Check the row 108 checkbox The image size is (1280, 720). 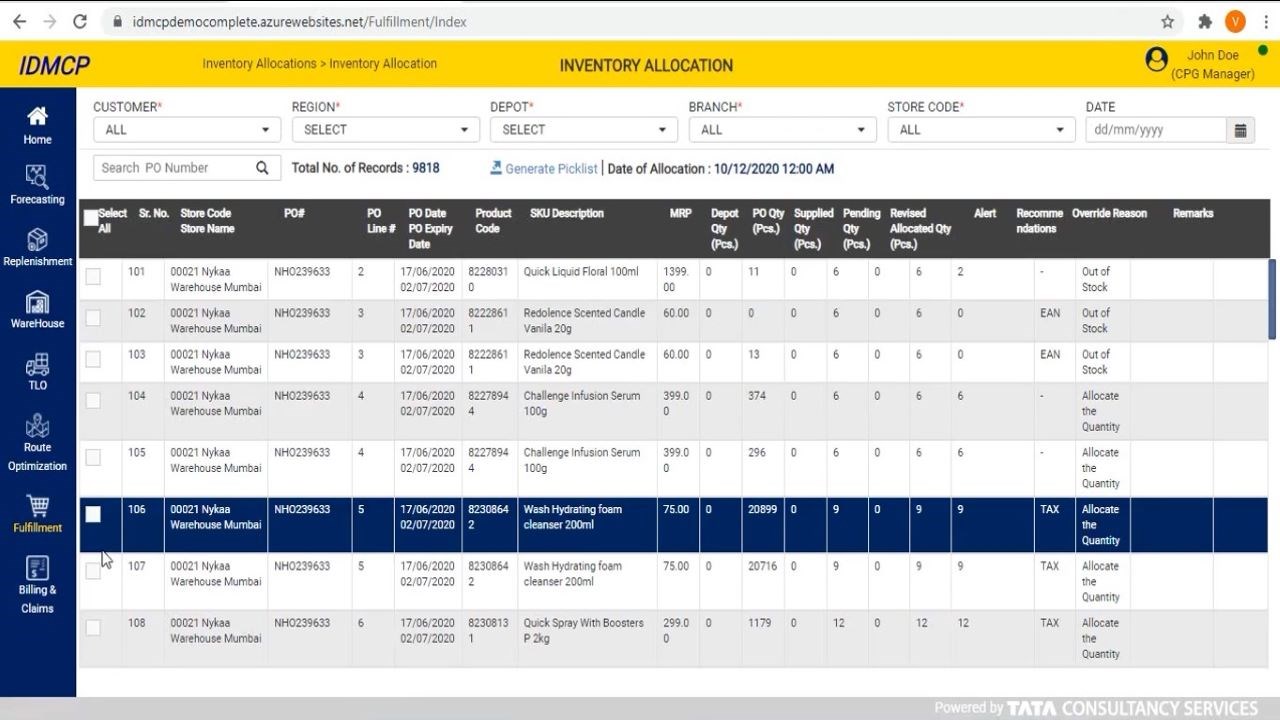coord(93,628)
